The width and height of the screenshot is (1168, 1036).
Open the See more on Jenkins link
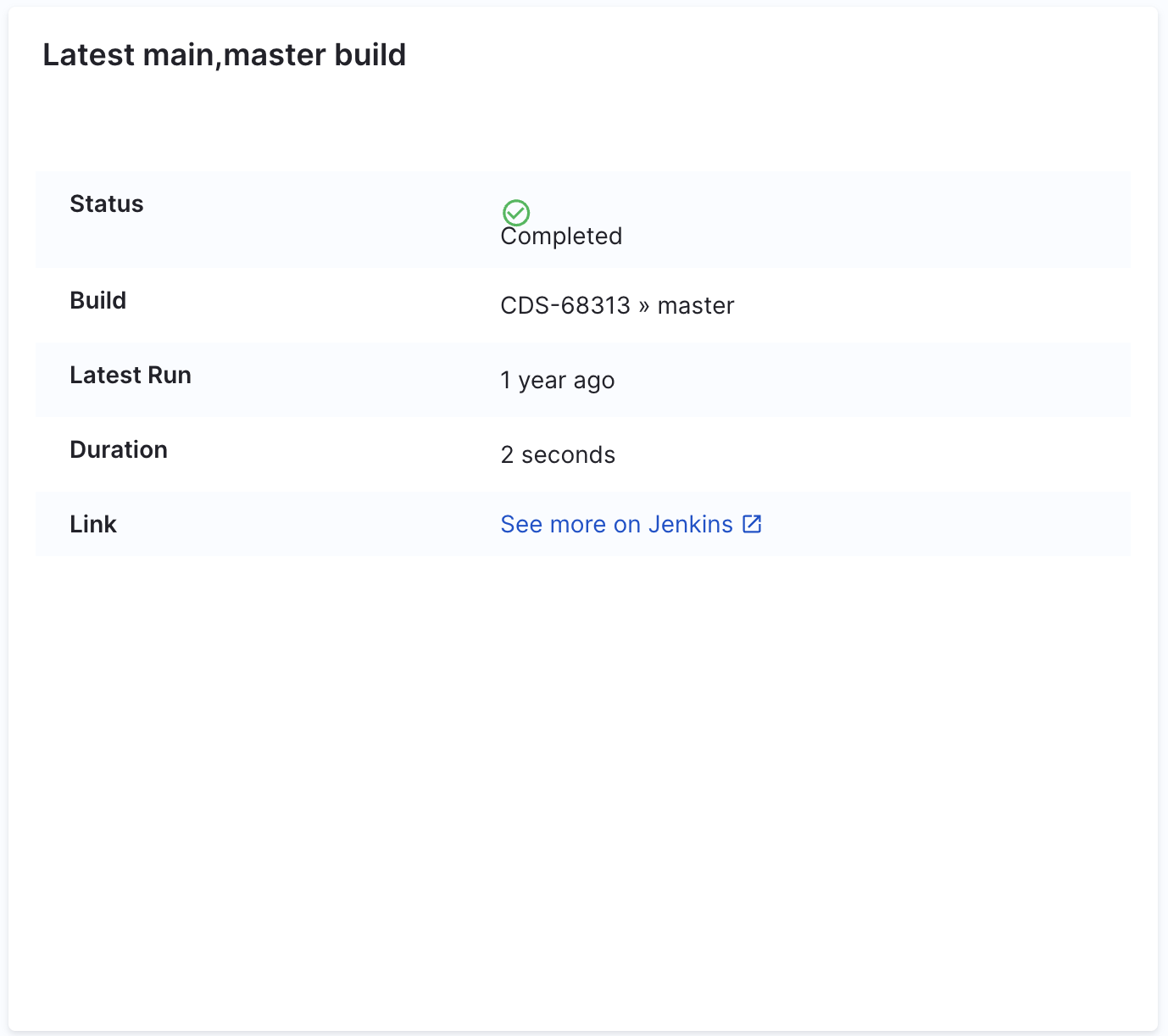pyautogui.click(x=616, y=525)
